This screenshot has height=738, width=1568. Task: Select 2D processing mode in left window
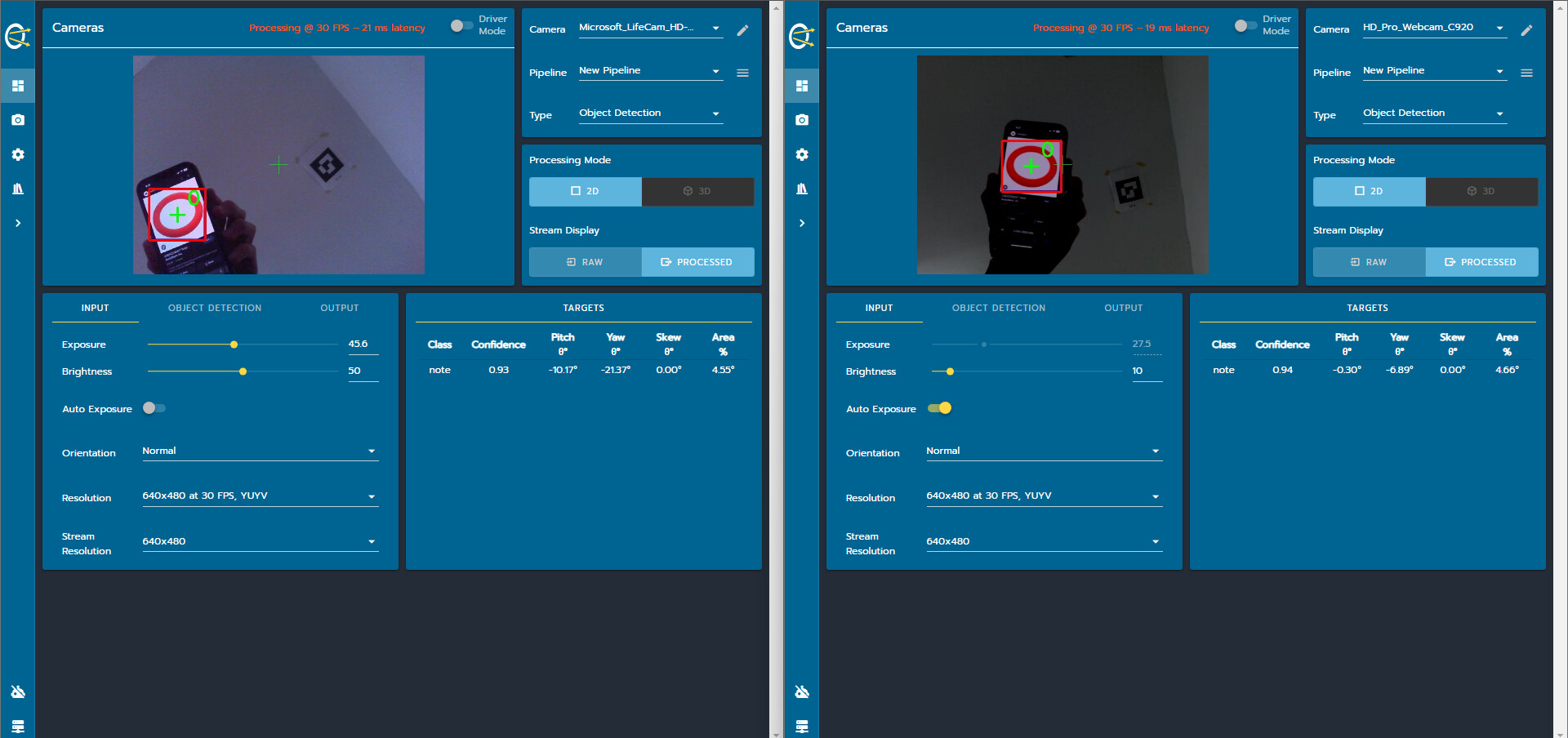(x=585, y=191)
